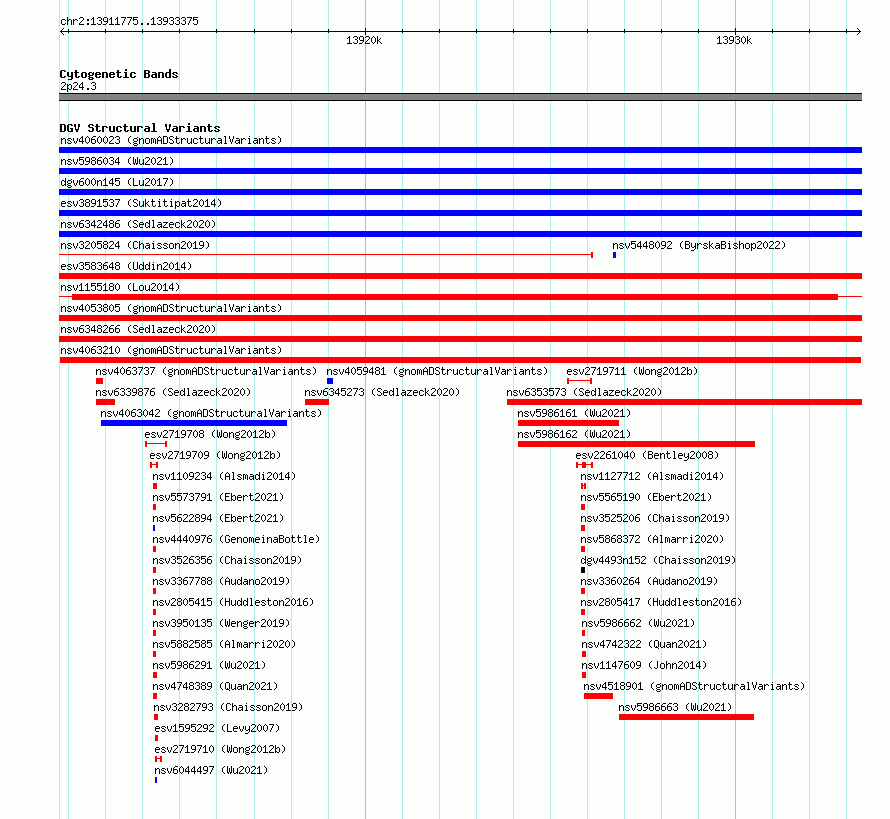This screenshot has height=819, width=890.
Task: Click esv1595292 (Levy2007) label
Action: pyautogui.click(x=217, y=728)
